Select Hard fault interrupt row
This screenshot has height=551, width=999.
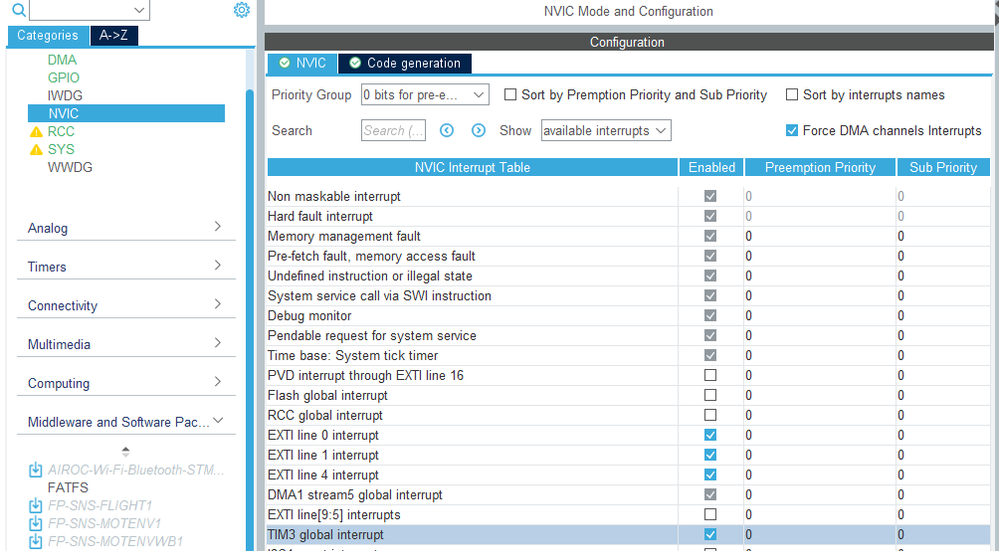pos(628,217)
